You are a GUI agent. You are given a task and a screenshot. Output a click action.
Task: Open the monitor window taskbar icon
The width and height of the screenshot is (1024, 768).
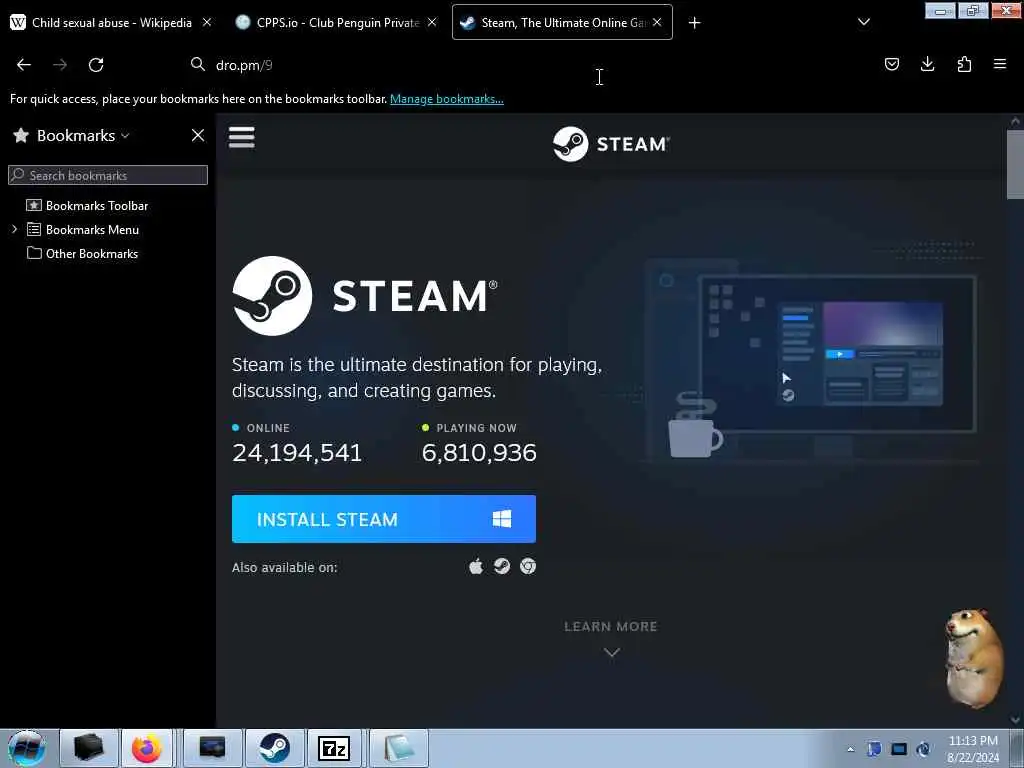[x=212, y=748]
